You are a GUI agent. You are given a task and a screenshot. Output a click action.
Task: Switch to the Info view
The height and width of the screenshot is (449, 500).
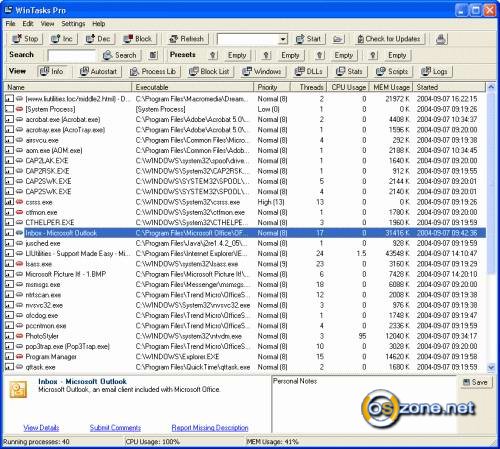click(52, 72)
